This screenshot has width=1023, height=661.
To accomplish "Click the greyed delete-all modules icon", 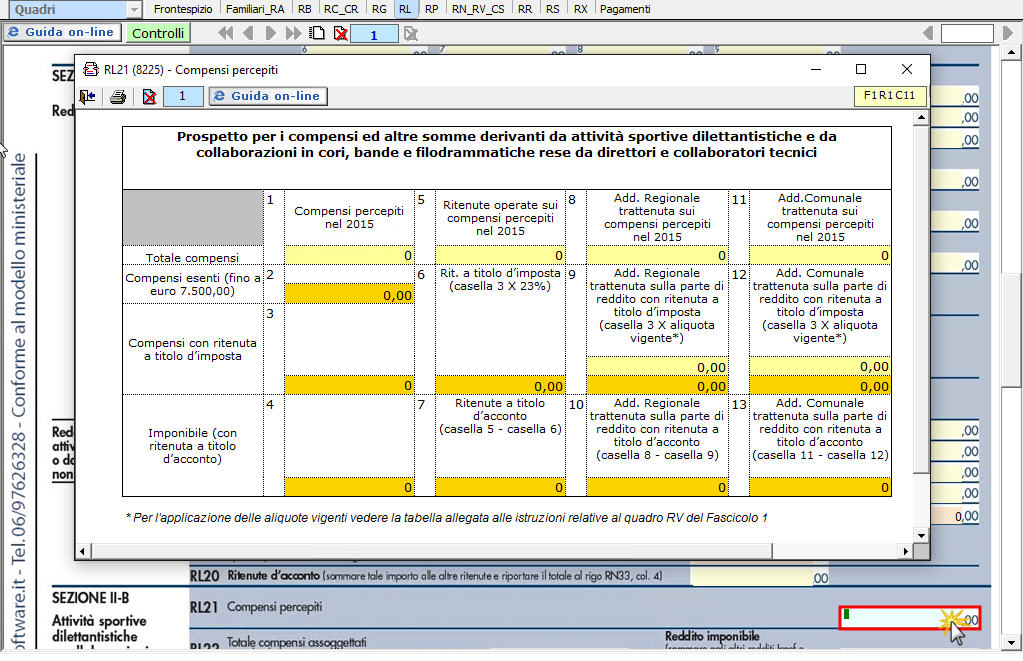I will point(410,33).
